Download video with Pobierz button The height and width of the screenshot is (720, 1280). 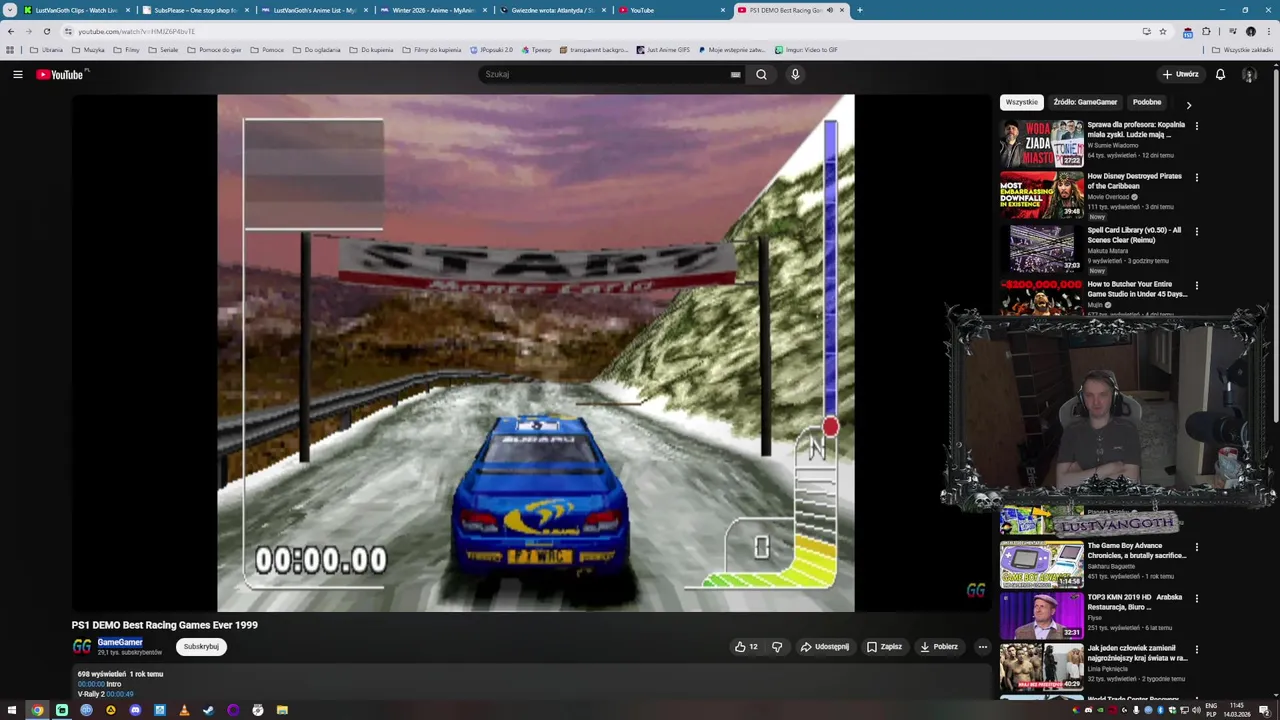pos(939,646)
